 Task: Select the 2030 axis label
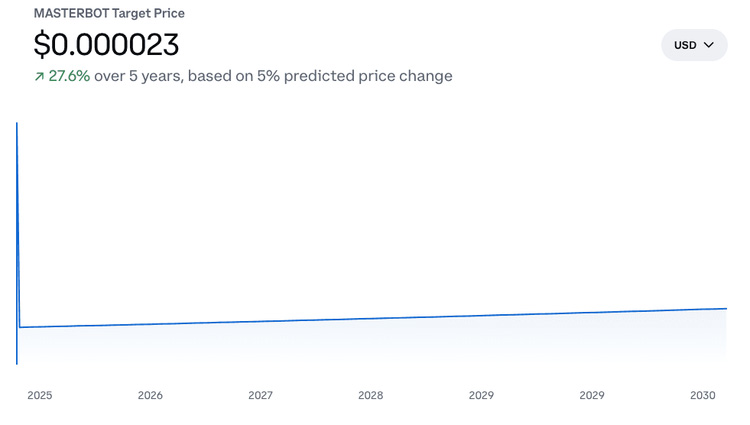pos(703,395)
